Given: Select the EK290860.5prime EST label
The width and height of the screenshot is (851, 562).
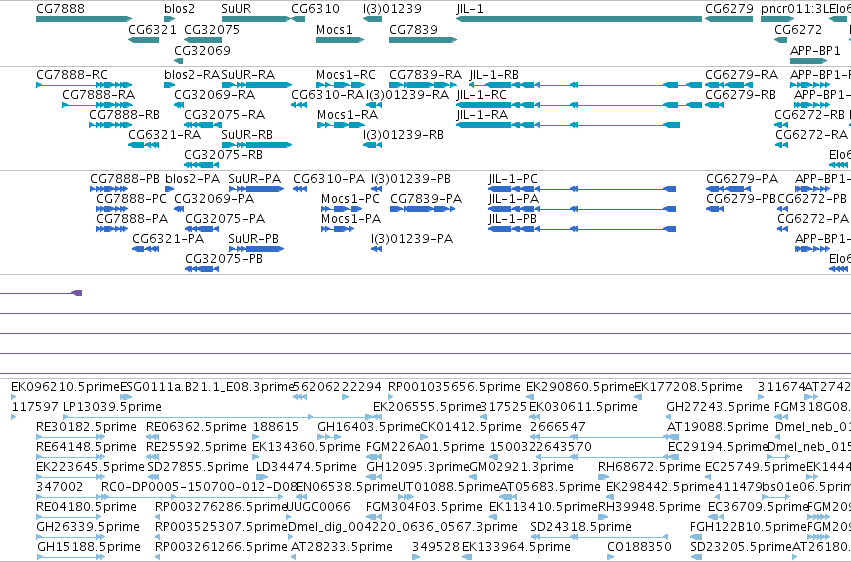Looking at the screenshot, I should 580,387.
